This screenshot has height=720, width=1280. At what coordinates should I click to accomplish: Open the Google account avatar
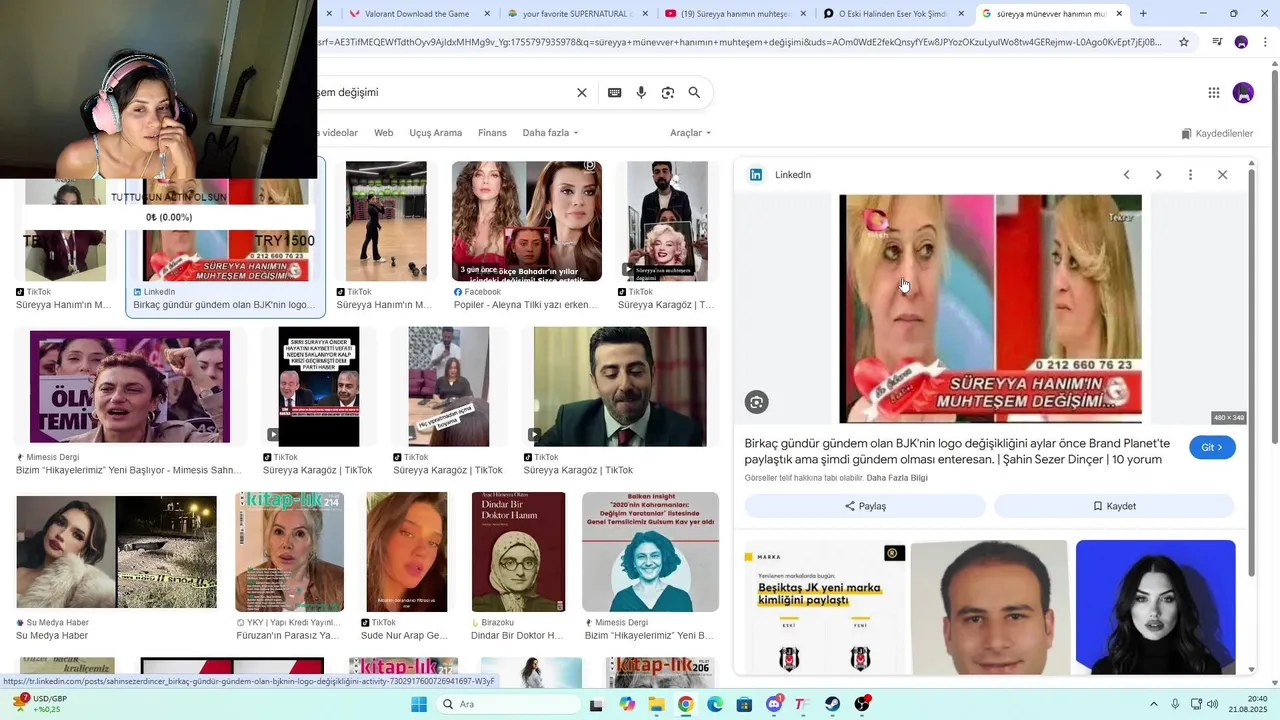click(1244, 93)
